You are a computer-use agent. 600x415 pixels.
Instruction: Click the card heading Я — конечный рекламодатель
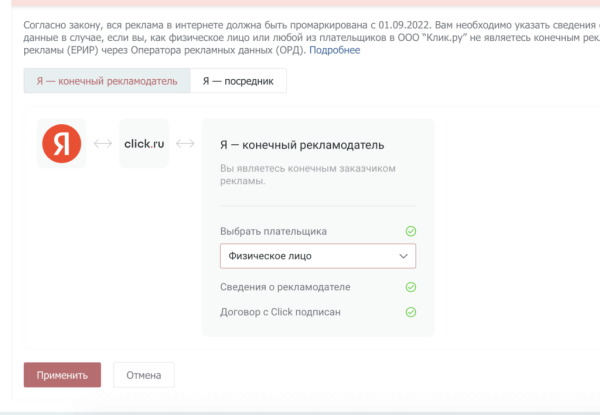[301, 145]
